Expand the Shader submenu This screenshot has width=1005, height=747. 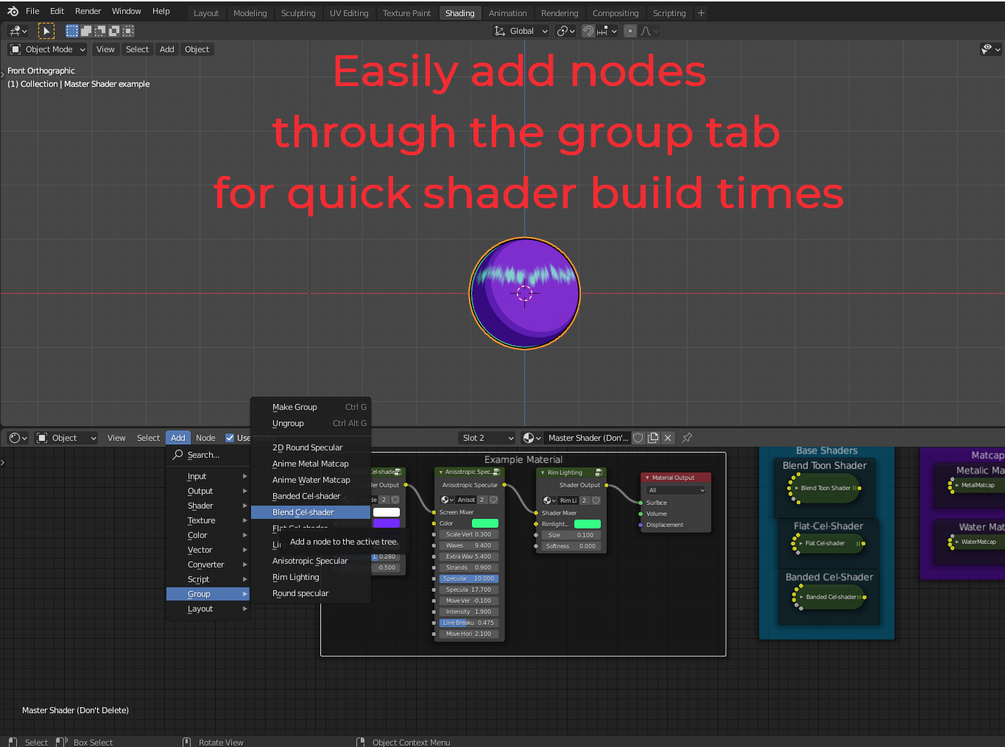point(208,506)
